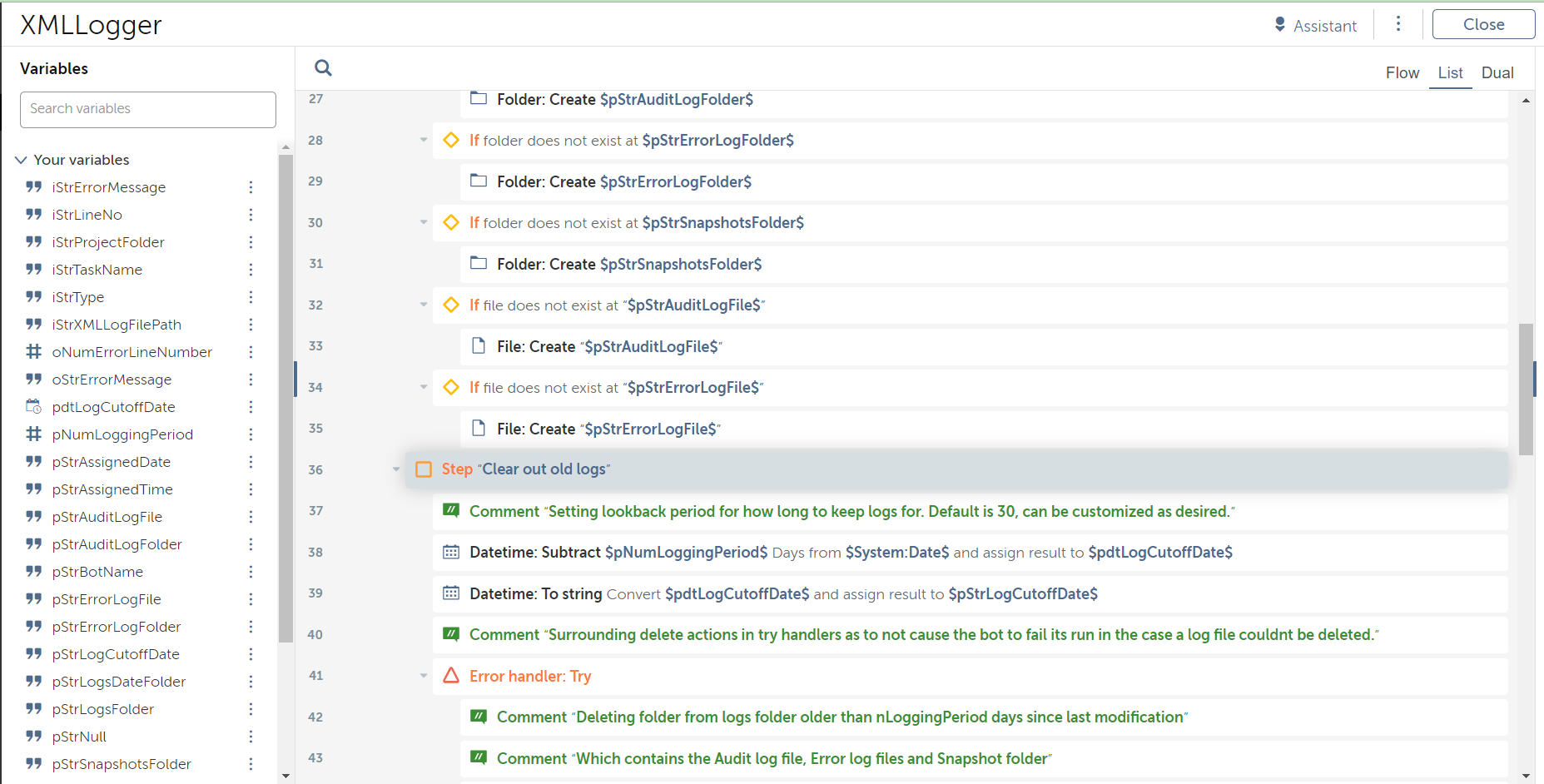
Task: Collapse the Error handler Try block
Action: pyautogui.click(x=424, y=676)
